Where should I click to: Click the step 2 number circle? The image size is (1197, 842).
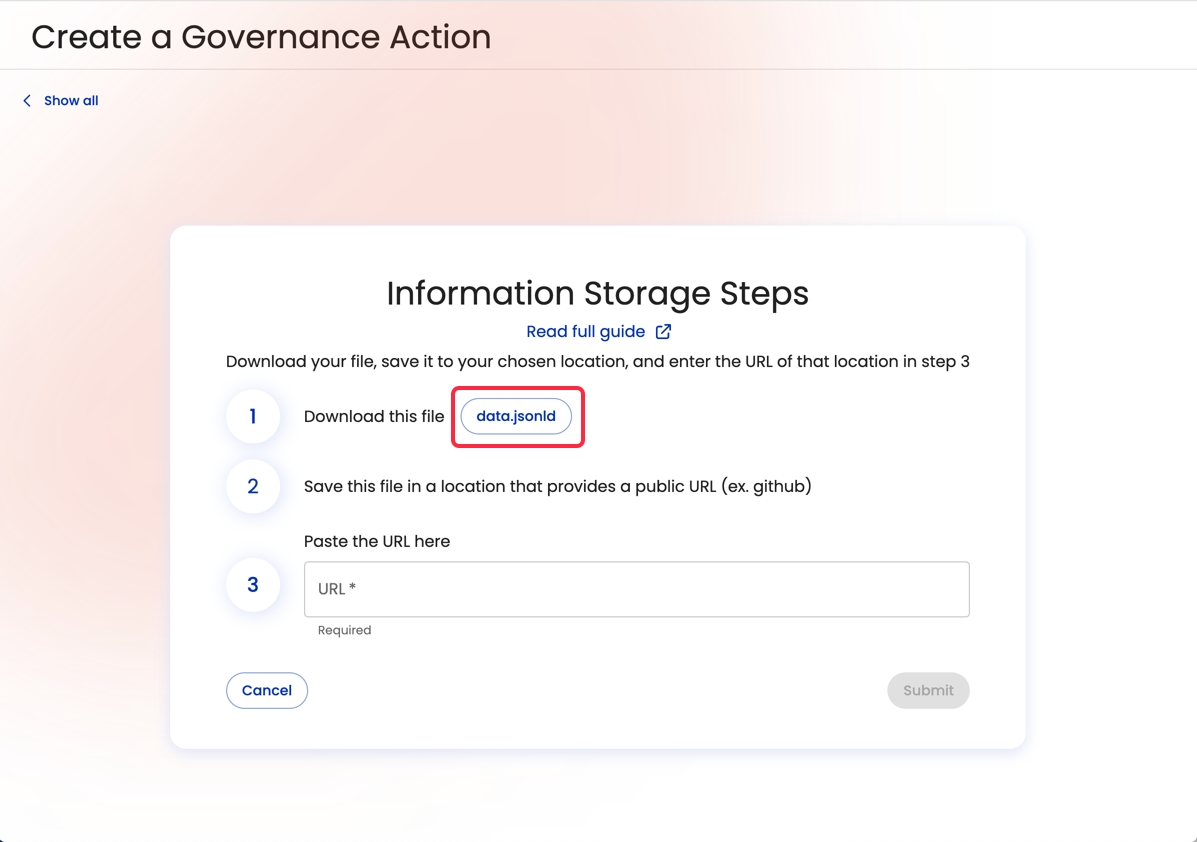pos(253,486)
